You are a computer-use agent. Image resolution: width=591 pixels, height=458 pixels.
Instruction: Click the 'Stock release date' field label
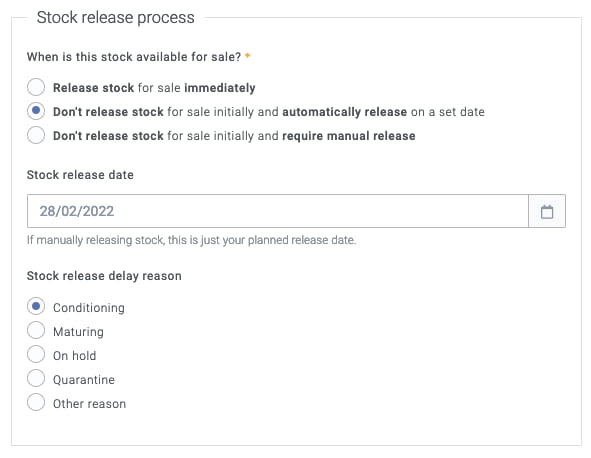click(80, 175)
